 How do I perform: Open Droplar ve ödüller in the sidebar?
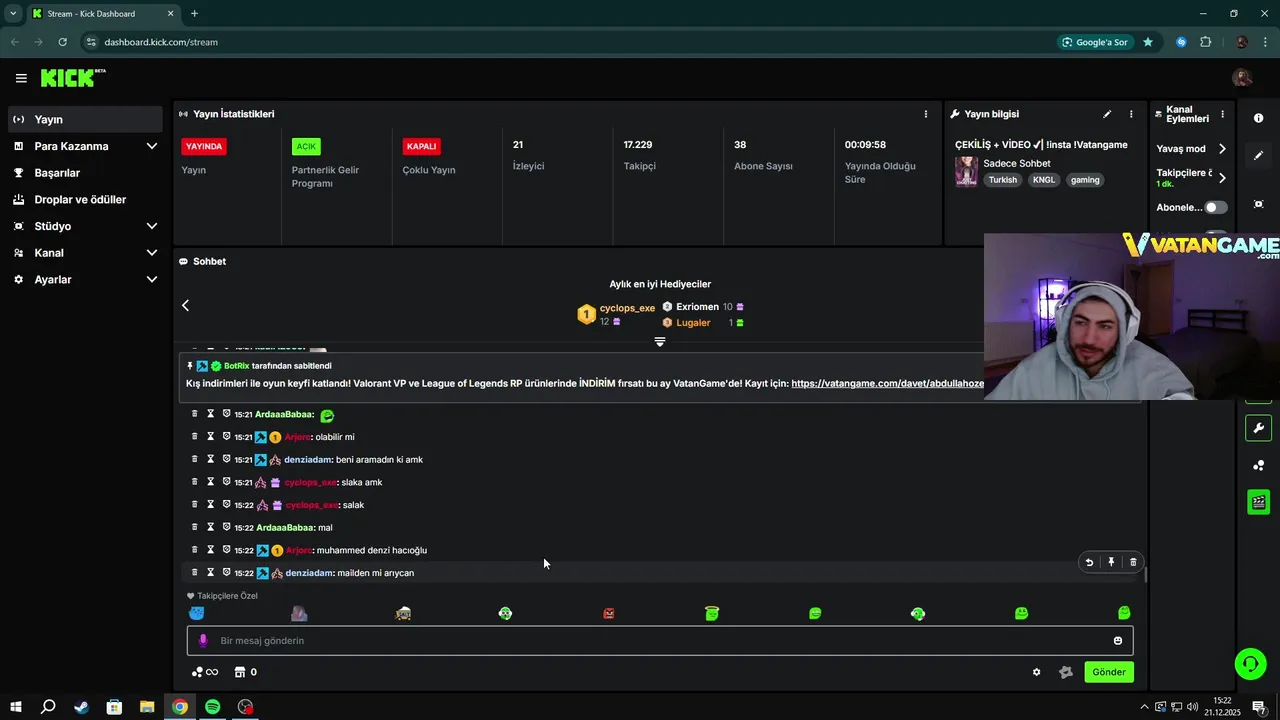coord(85,199)
